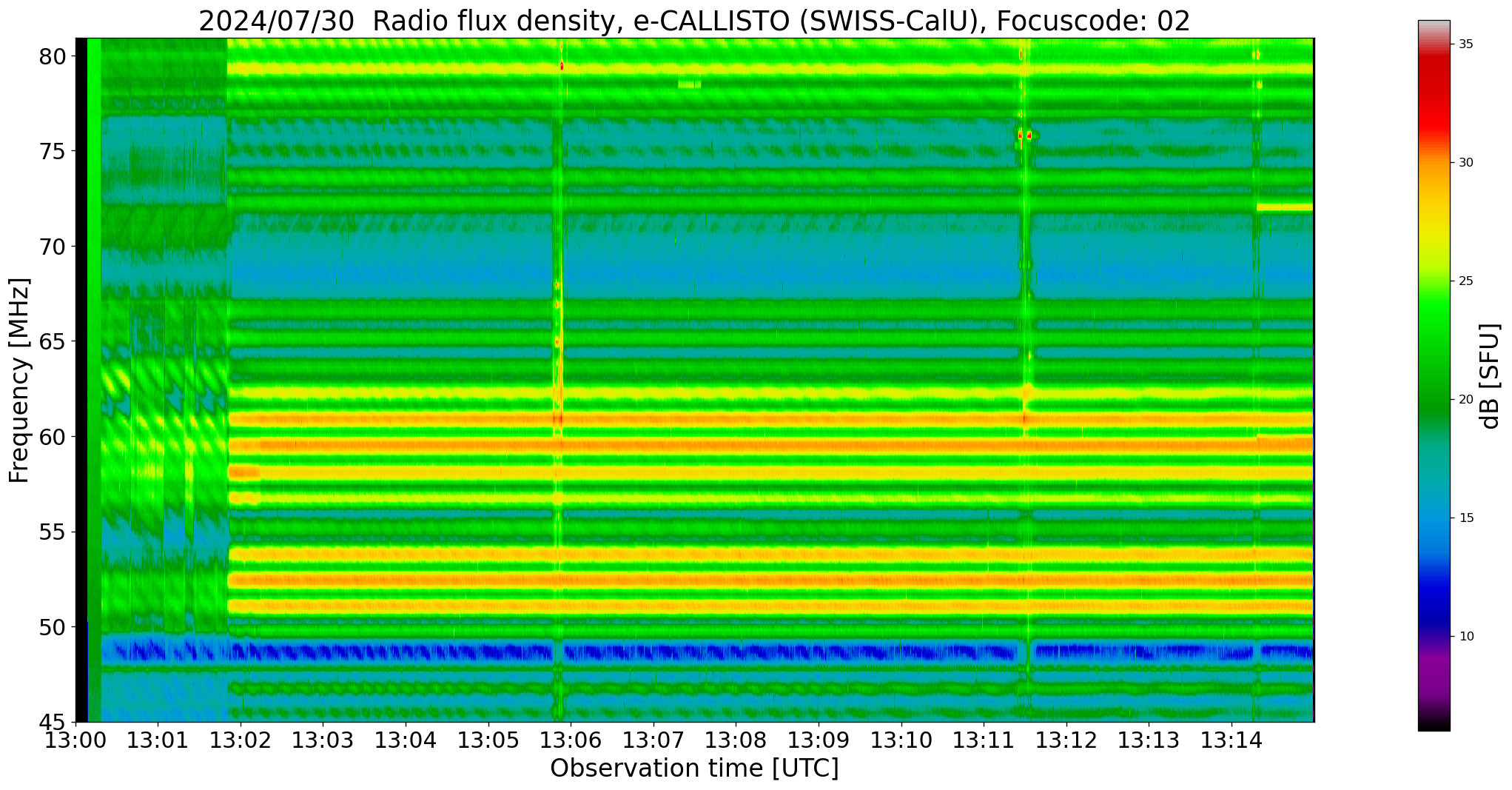Image resolution: width=1512 pixels, height=790 pixels.
Task: Click the 50 MHz frequency tick label
Action: click(x=53, y=627)
